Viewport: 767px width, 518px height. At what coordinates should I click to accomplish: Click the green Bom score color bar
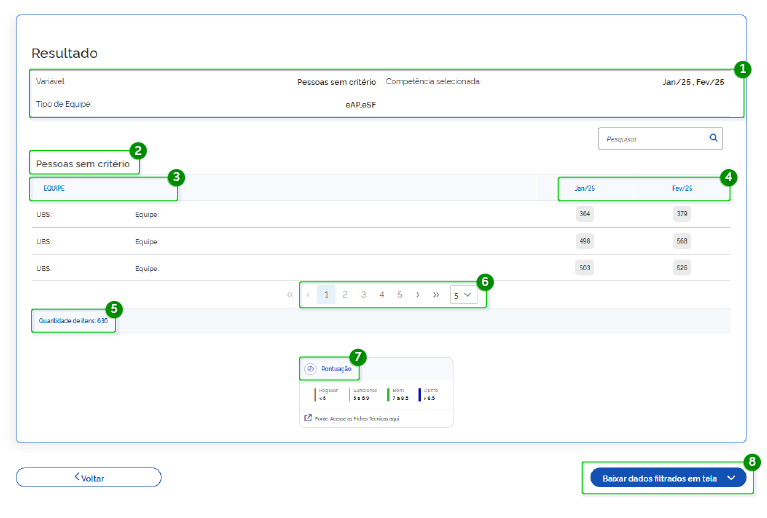[x=387, y=393]
